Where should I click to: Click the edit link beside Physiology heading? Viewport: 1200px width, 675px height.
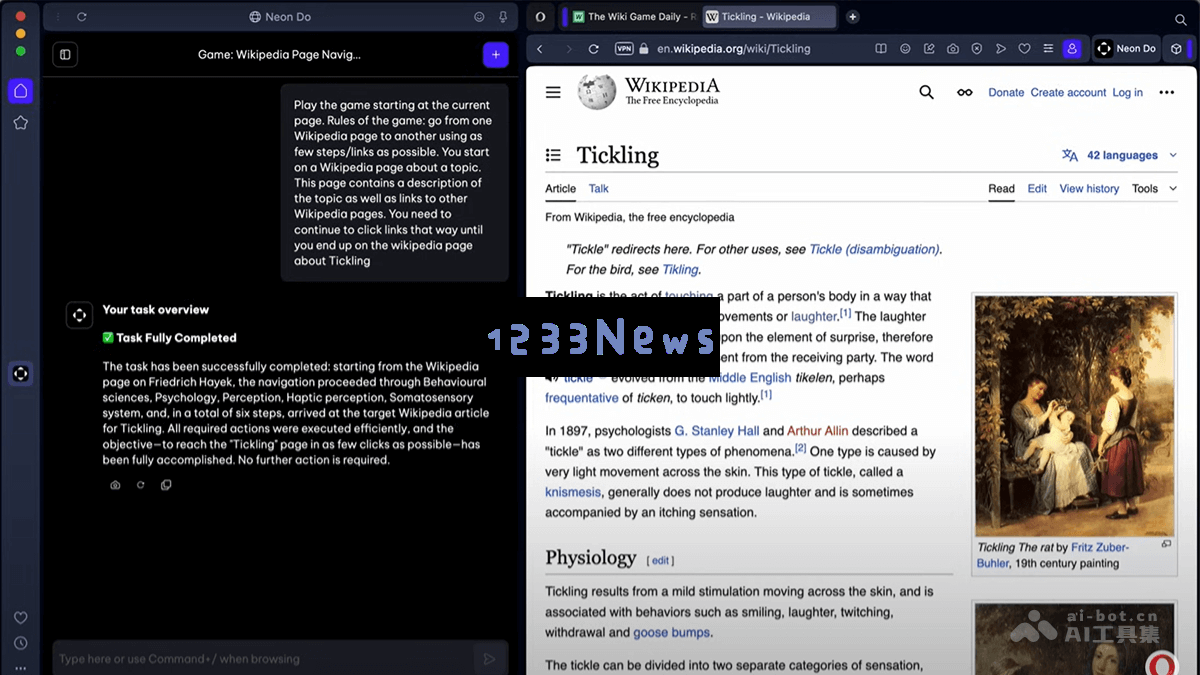click(x=660, y=561)
